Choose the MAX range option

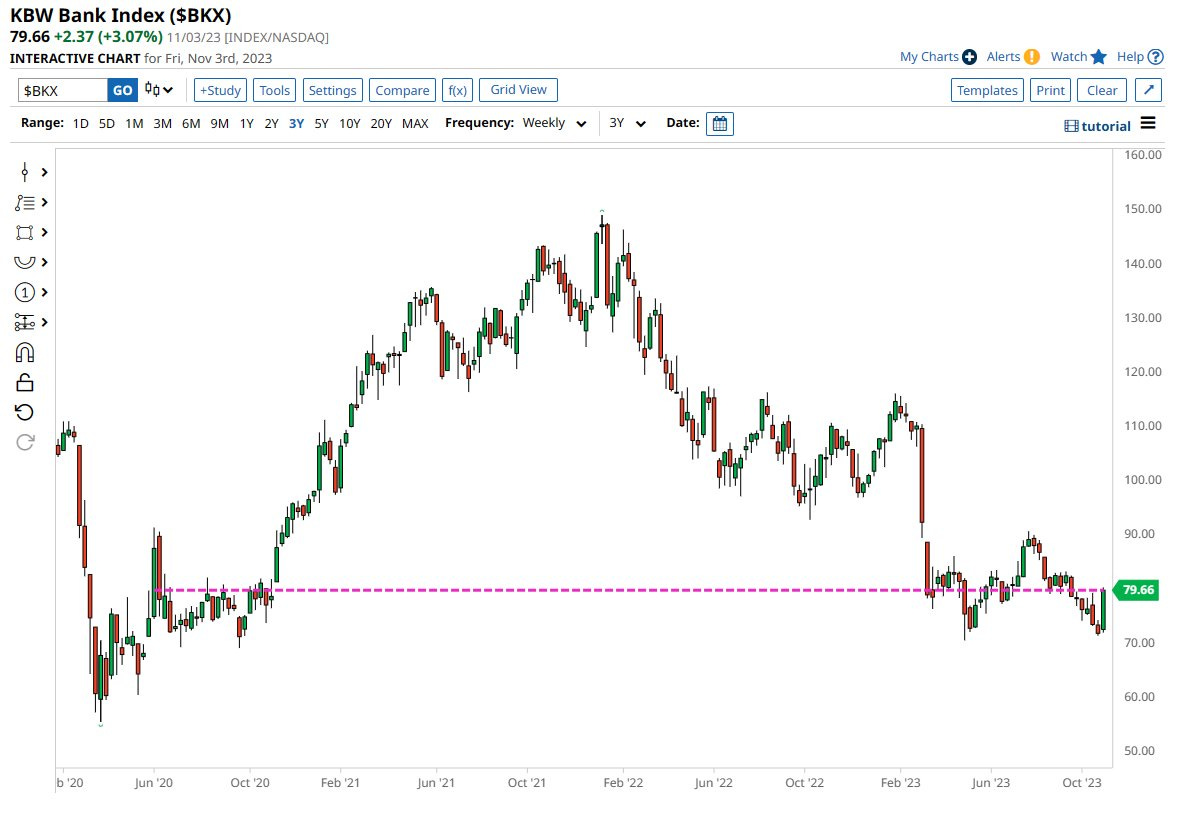(415, 123)
